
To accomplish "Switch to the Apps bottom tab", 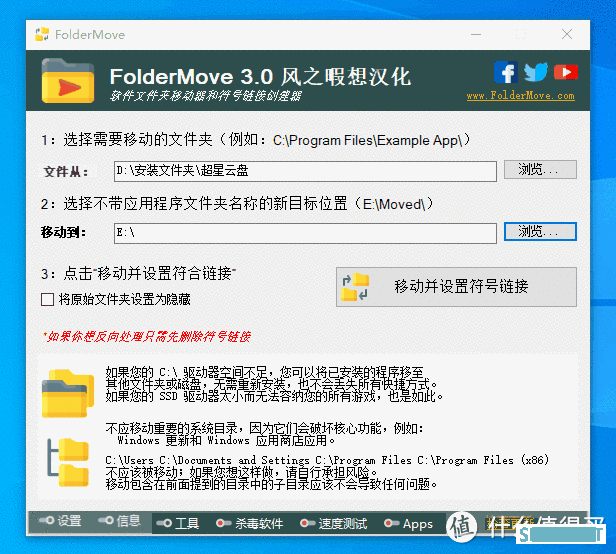I will click(x=409, y=523).
